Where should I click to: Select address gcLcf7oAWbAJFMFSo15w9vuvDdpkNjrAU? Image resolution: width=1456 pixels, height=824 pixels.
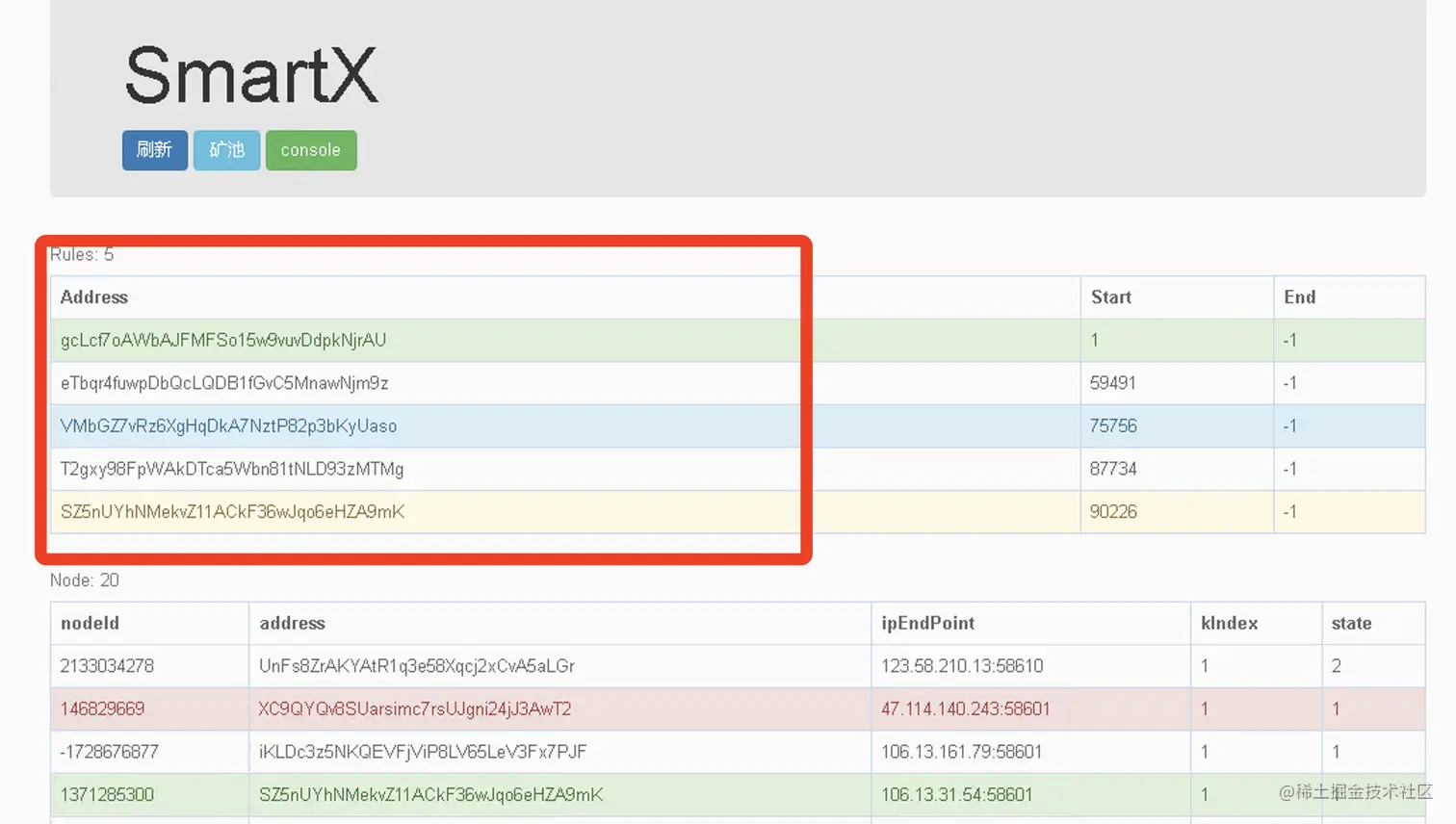click(x=223, y=340)
